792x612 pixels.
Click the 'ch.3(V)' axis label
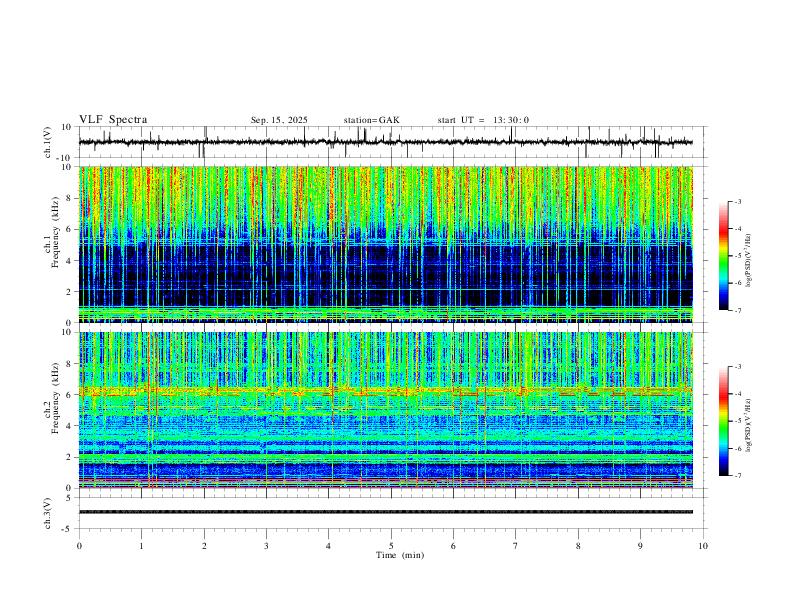[x=48, y=513]
